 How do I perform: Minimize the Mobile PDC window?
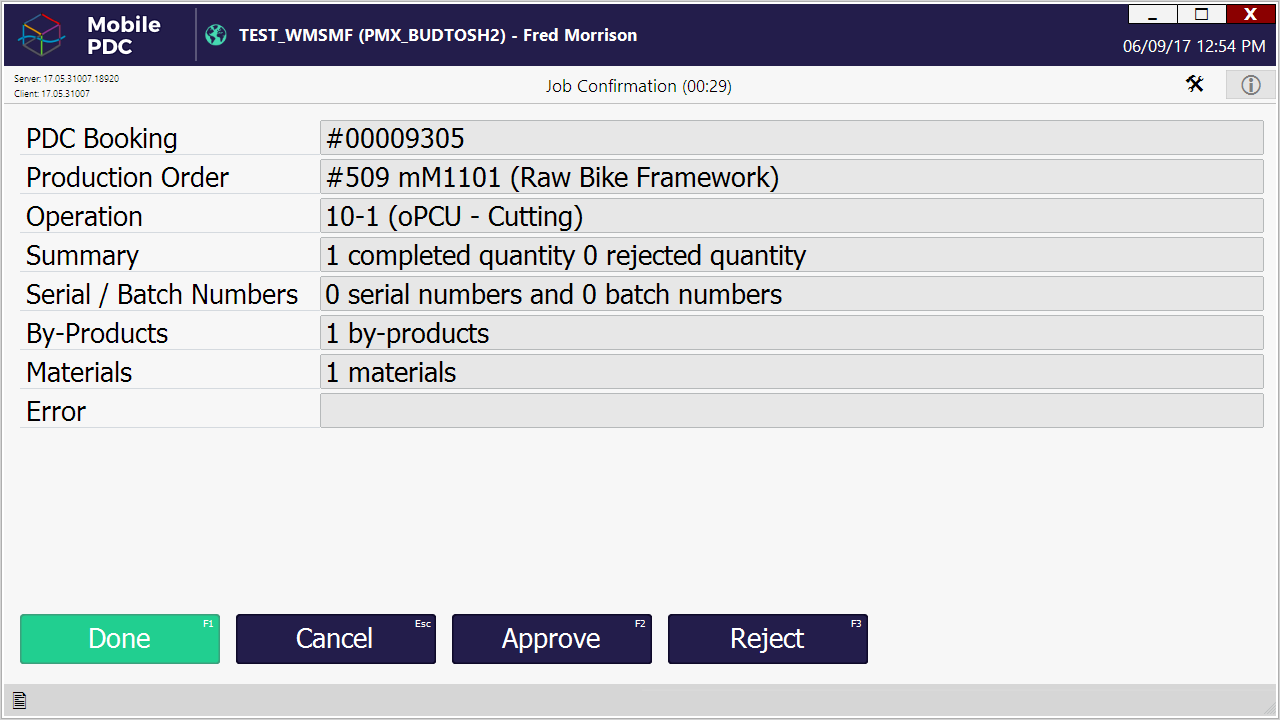click(1153, 14)
